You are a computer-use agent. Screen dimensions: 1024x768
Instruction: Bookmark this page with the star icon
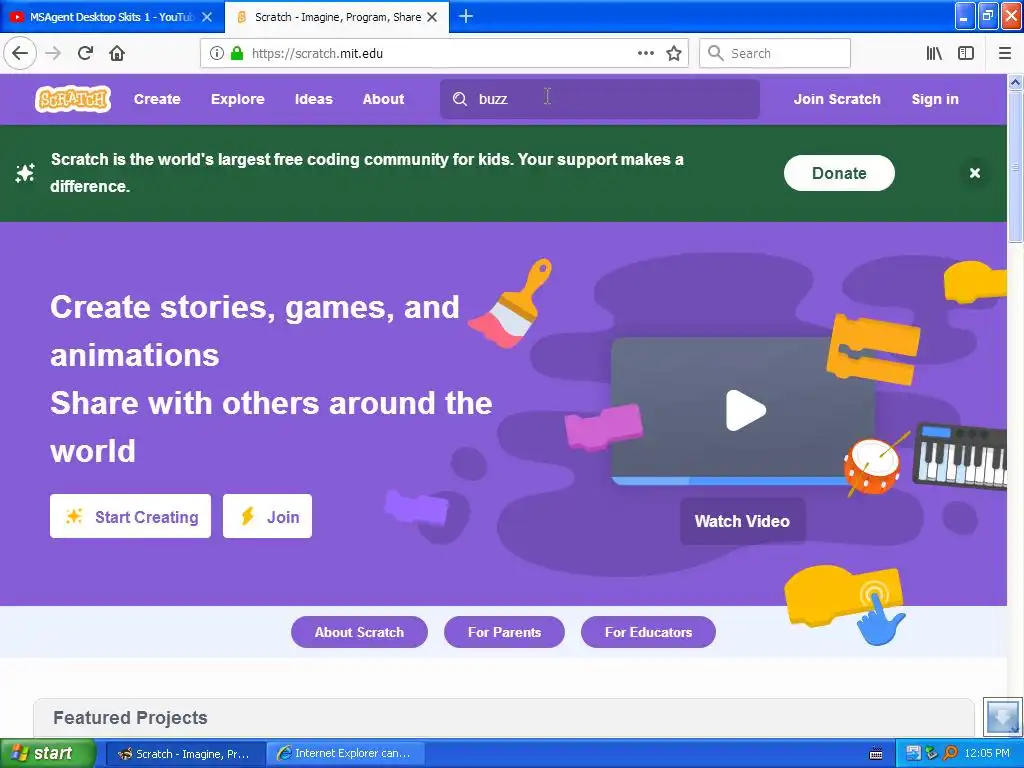(x=674, y=53)
